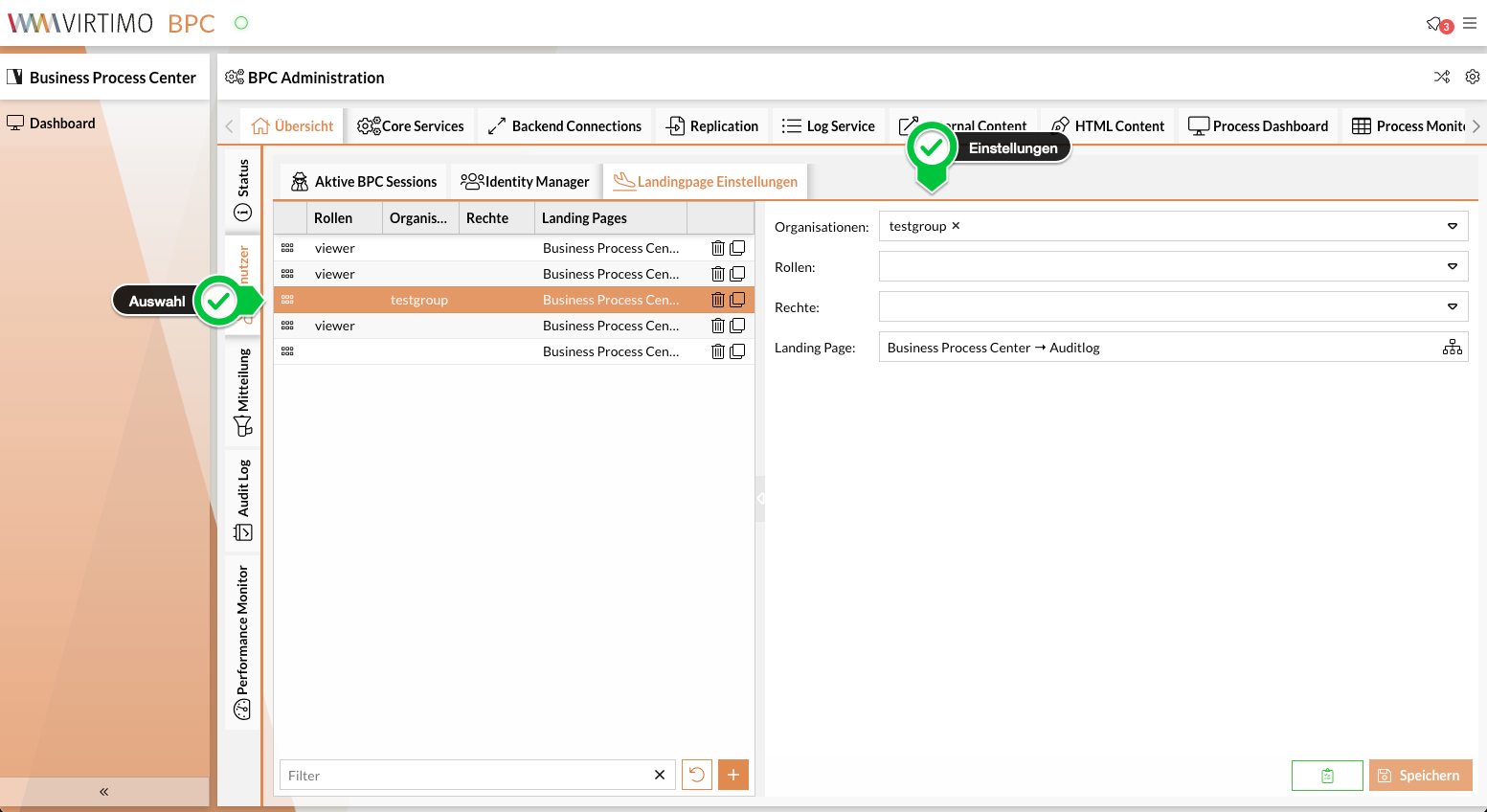1487x812 pixels.
Task: Duplicate the first viewer row entry
Action: (737, 248)
